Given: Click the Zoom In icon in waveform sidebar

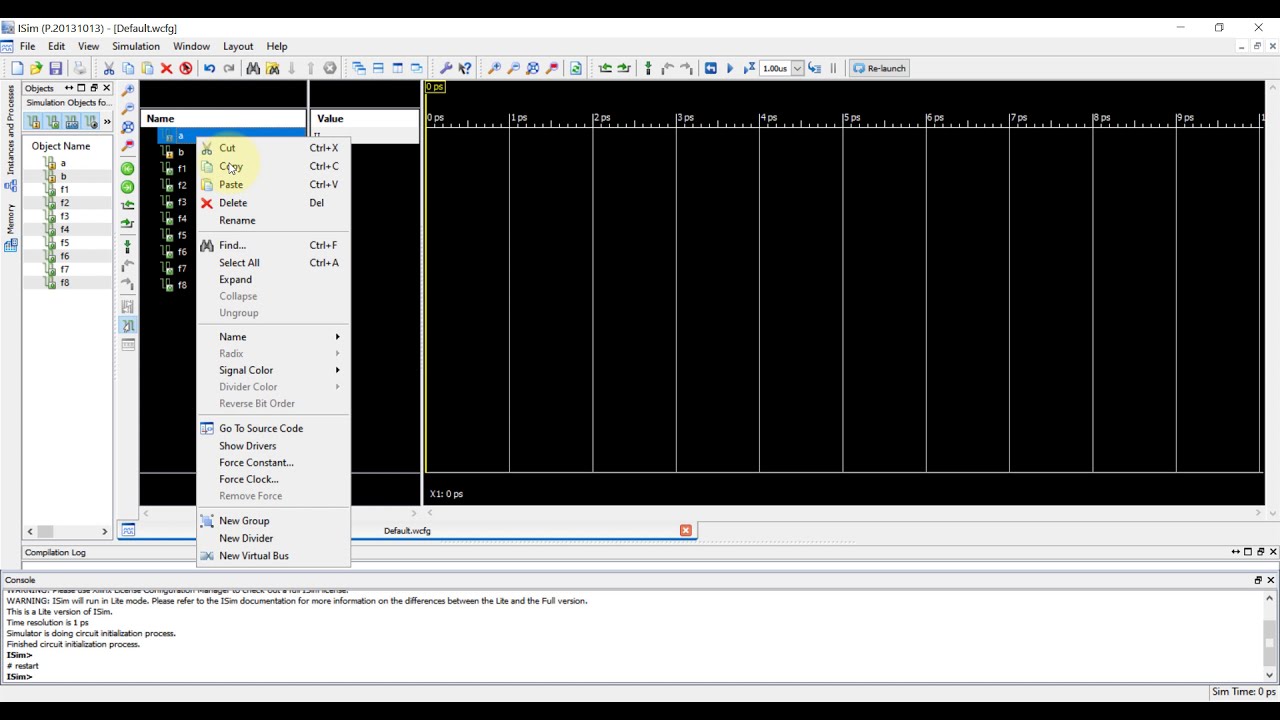Looking at the screenshot, I should (x=127, y=90).
